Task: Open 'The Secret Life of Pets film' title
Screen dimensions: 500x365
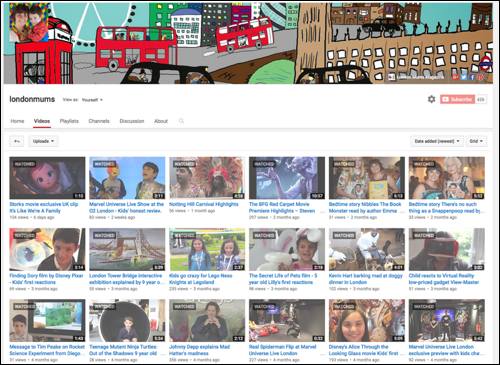Action: [283, 279]
